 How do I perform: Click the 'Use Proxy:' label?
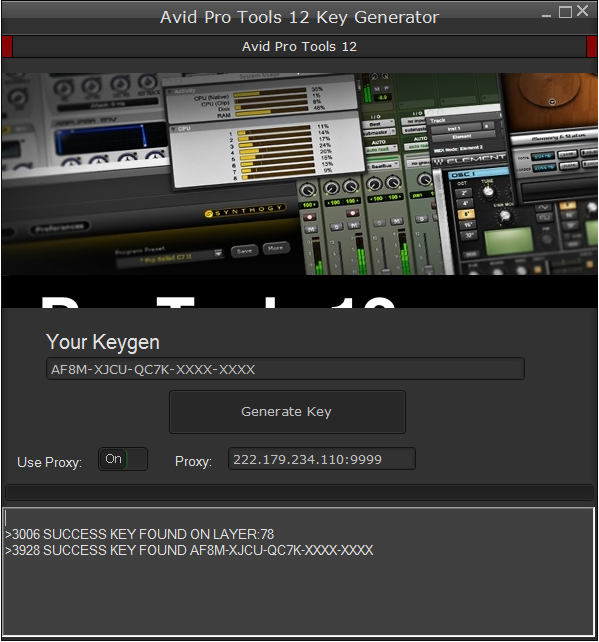[x=50, y=462]
